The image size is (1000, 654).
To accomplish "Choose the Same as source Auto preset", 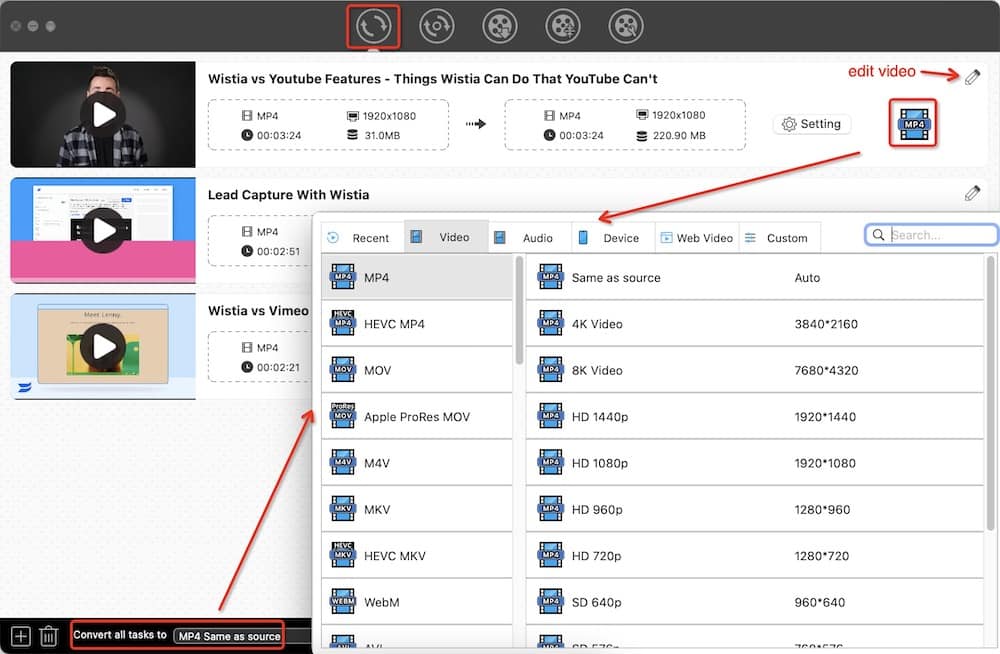I will (755, 278).
